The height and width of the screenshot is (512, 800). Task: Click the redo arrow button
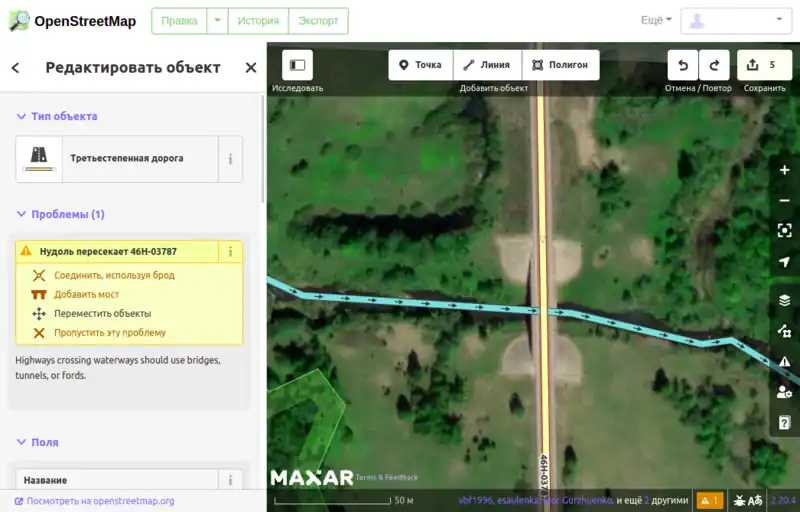click(714, 66)
